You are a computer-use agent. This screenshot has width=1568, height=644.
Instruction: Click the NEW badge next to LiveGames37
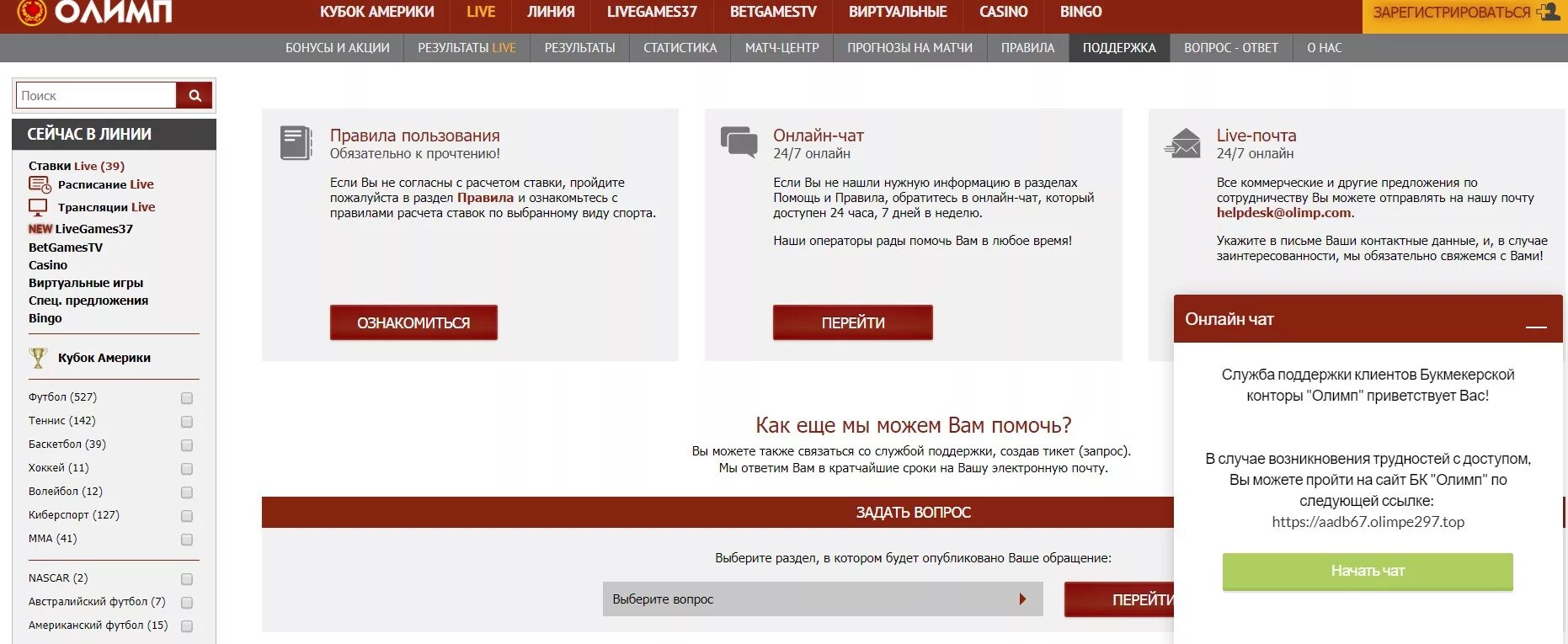[x=40, y=229]
